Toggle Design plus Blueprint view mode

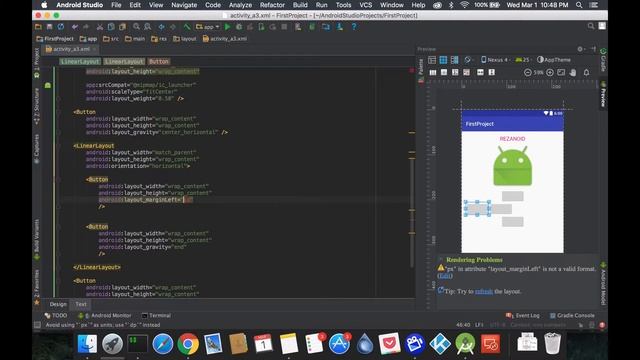pos(454,60)
